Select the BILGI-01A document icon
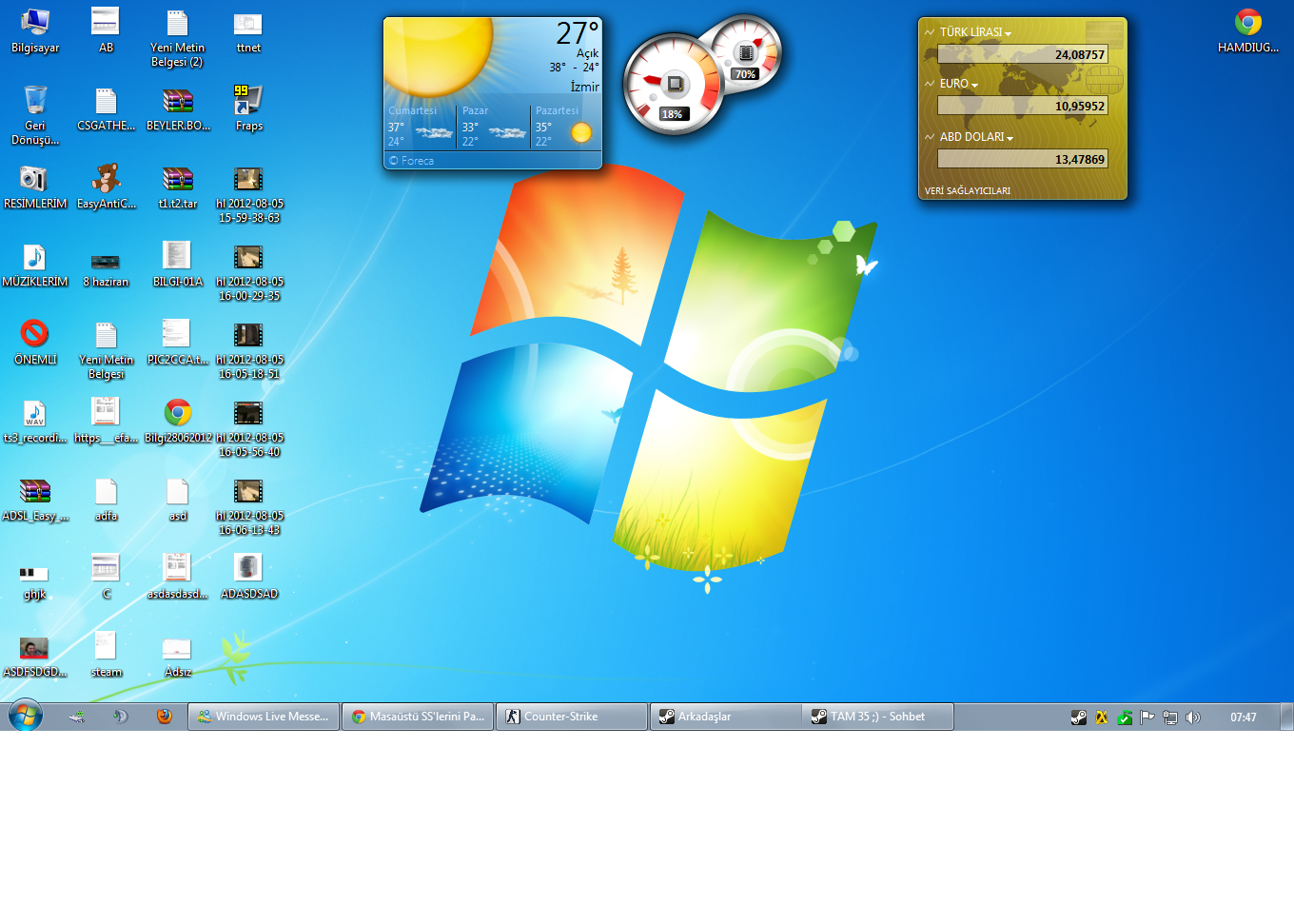The width and height of the screenshot is (1294, 924). [178, 265]
